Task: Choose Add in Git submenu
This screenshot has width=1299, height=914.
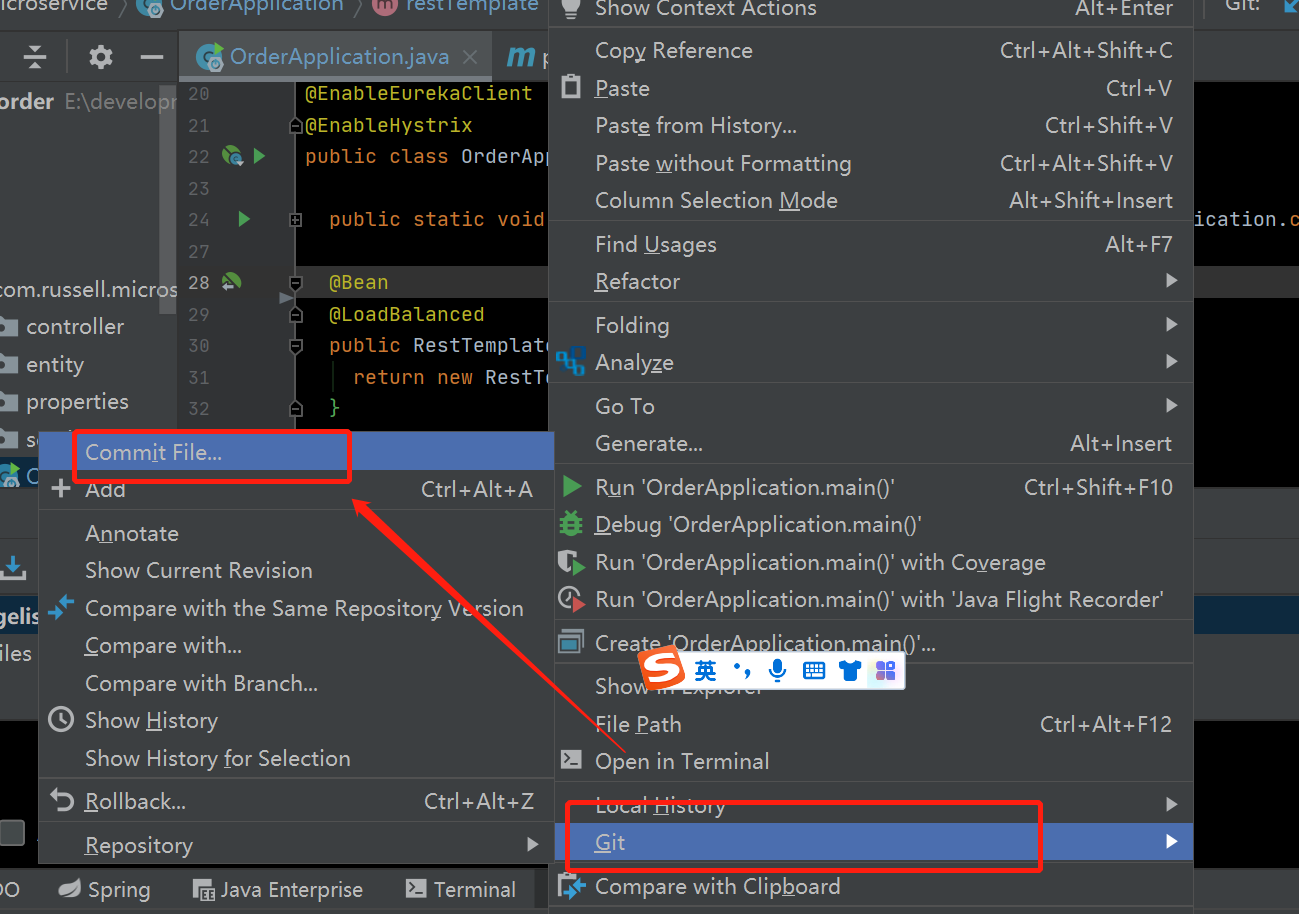Action: [296, 489]
